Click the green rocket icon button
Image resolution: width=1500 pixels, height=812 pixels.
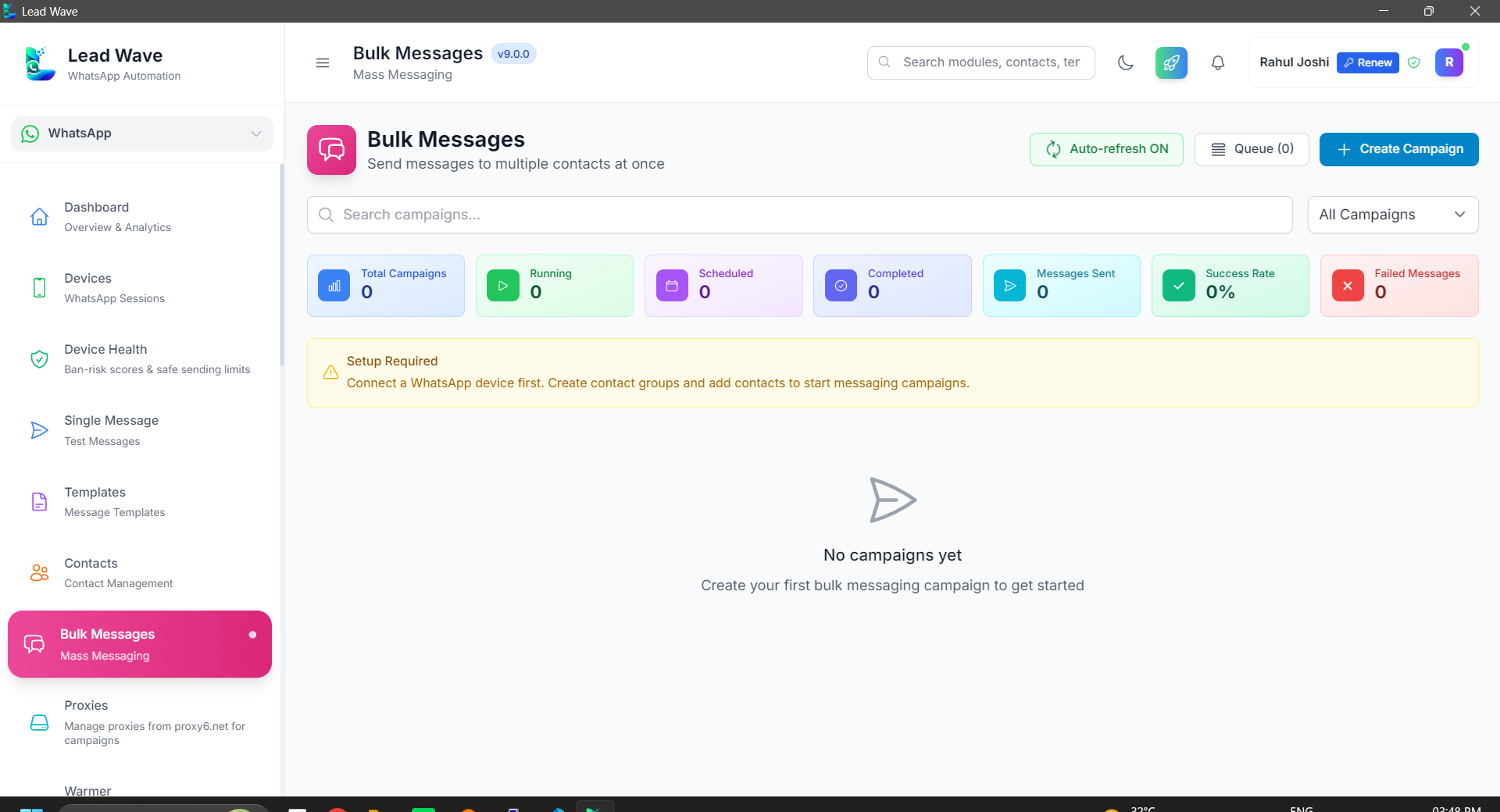click(1171, 62)
